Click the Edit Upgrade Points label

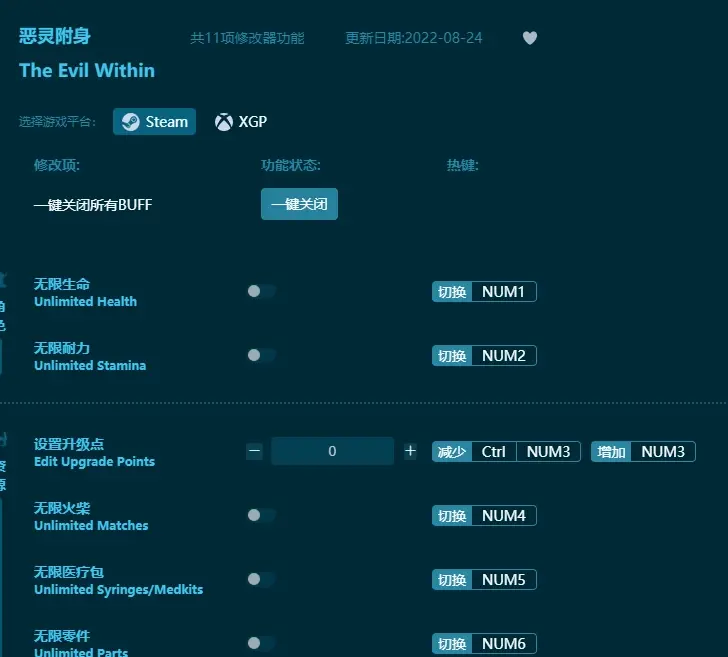(94, 462)
